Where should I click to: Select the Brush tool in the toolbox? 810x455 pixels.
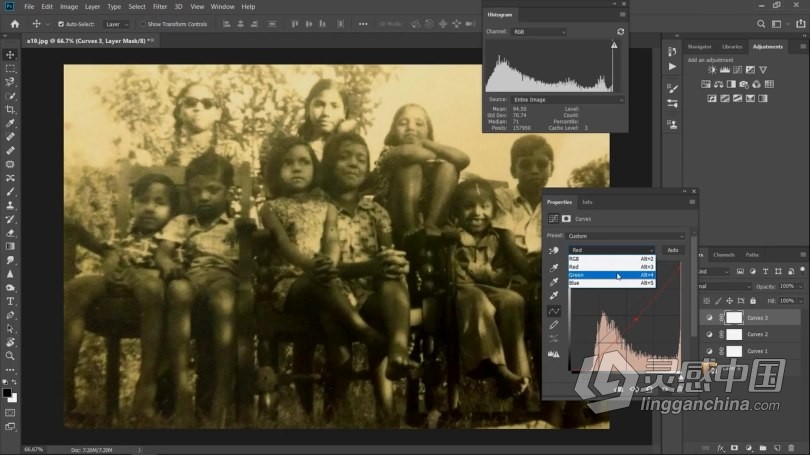pos(10,192)
